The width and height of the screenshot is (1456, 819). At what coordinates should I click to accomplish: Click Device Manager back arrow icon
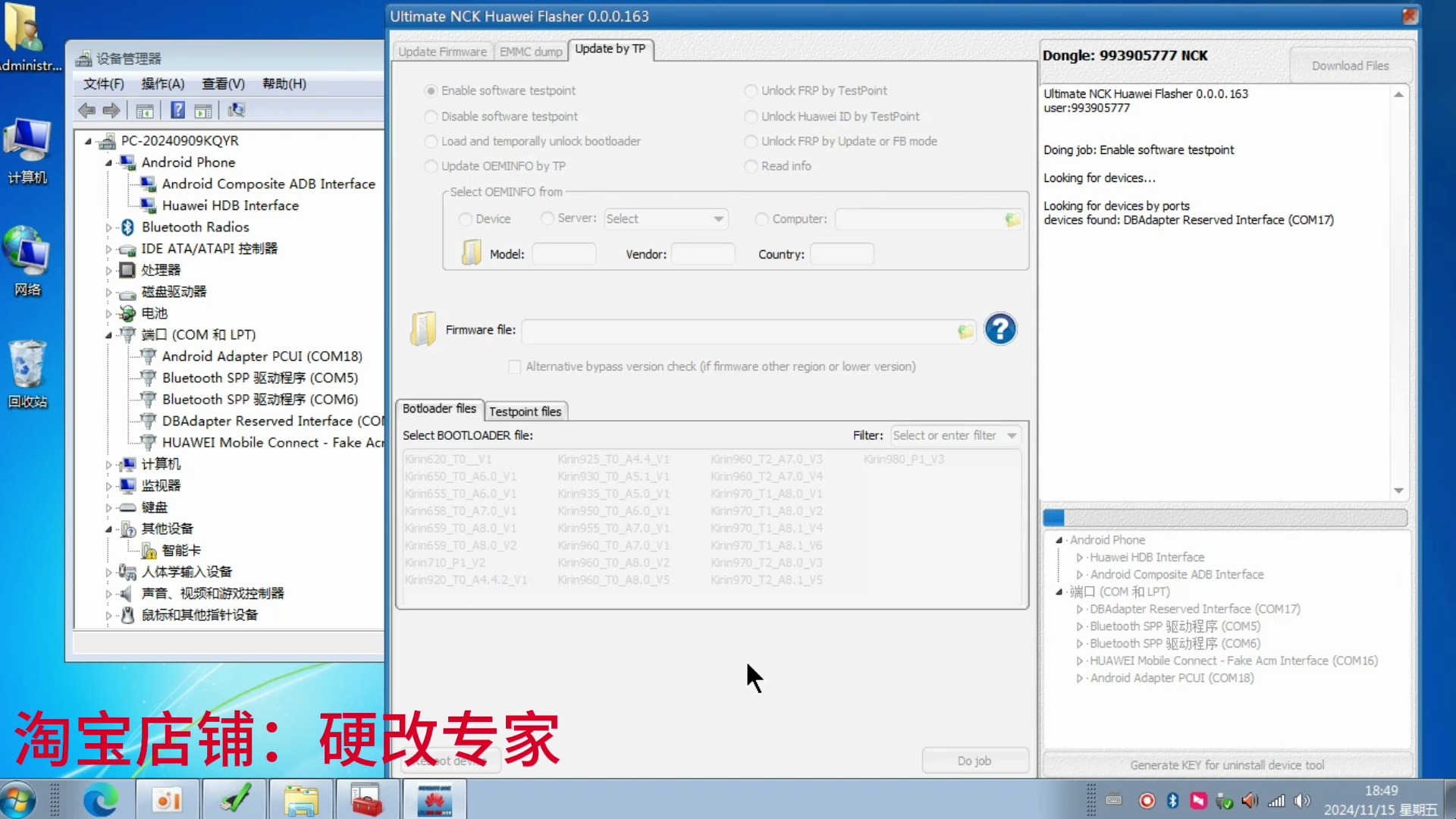(86, 111)
